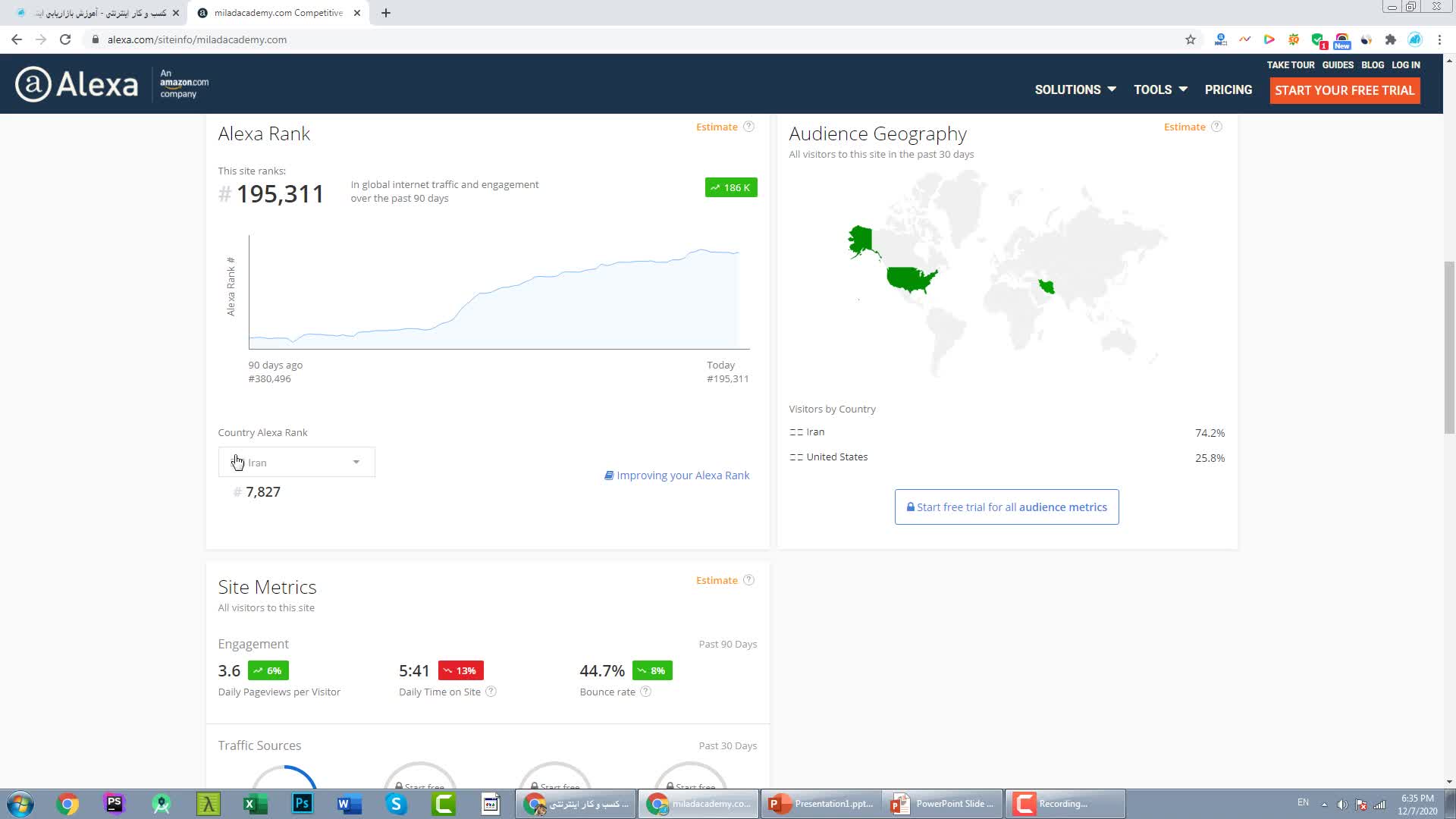Click Audience Geography estimate help icon

(1216, 127)
